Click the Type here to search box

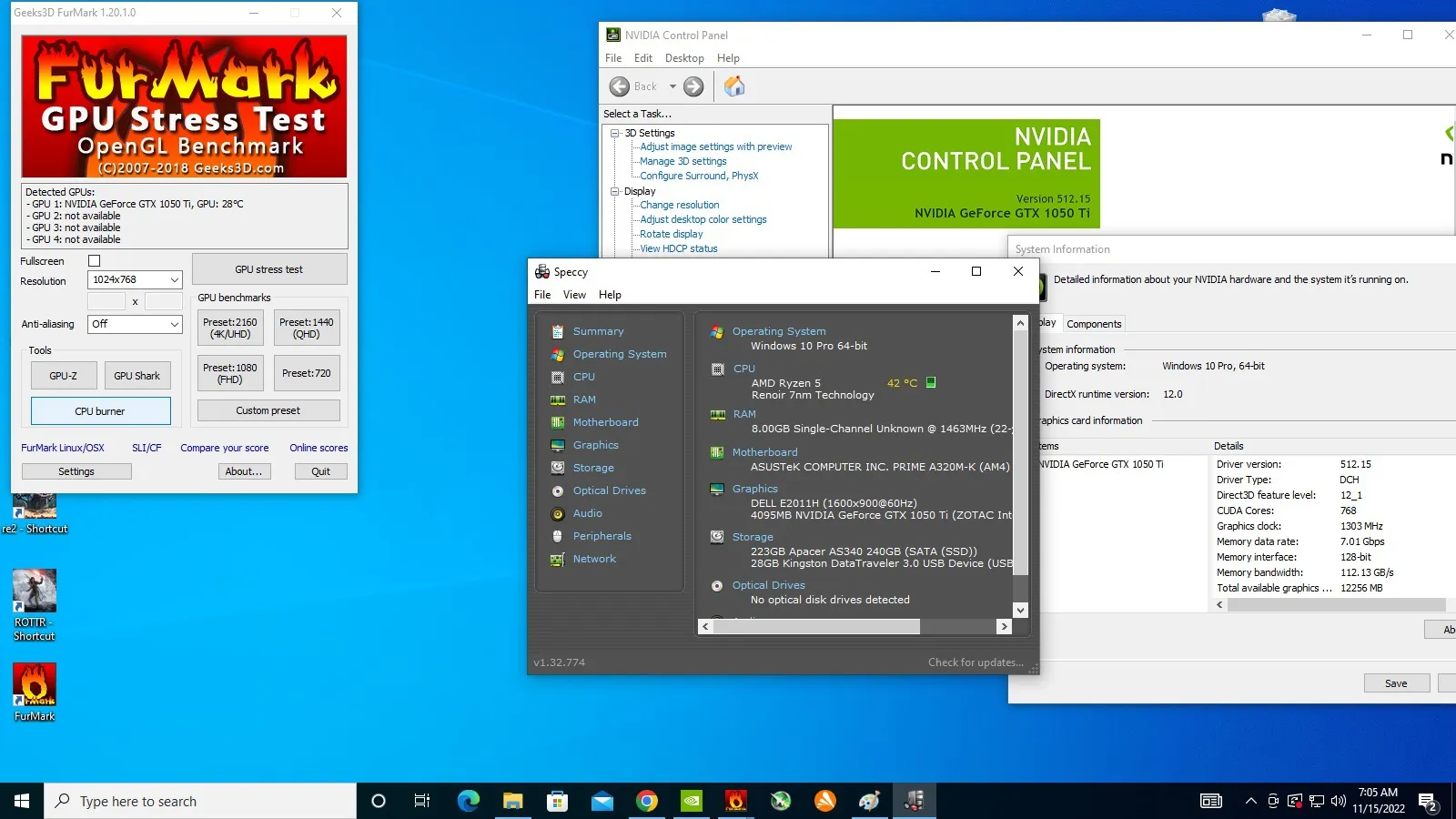click(200, 801)
